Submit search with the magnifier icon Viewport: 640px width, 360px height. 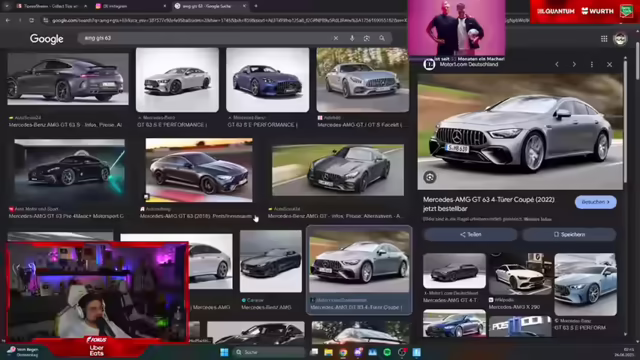(382, 38)
